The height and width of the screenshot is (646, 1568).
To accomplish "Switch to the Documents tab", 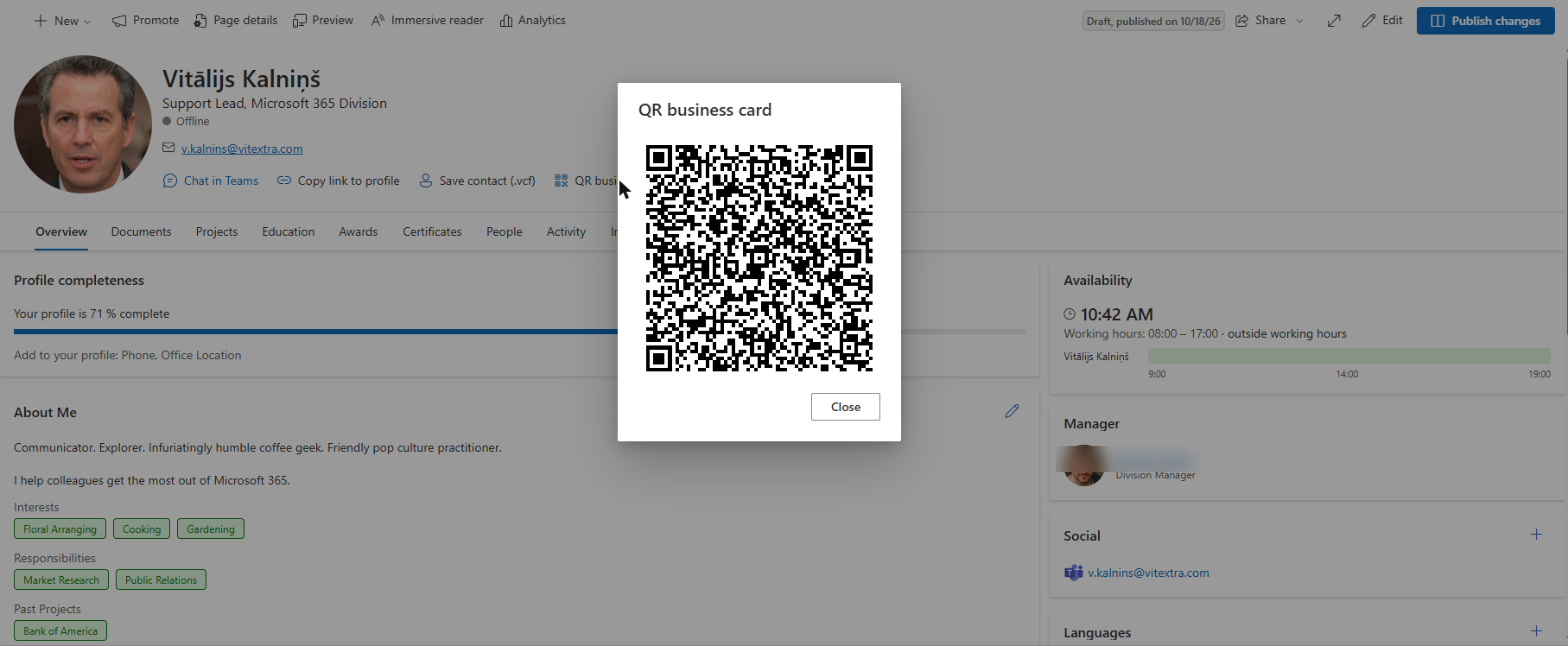I will (x=141, y=231).
